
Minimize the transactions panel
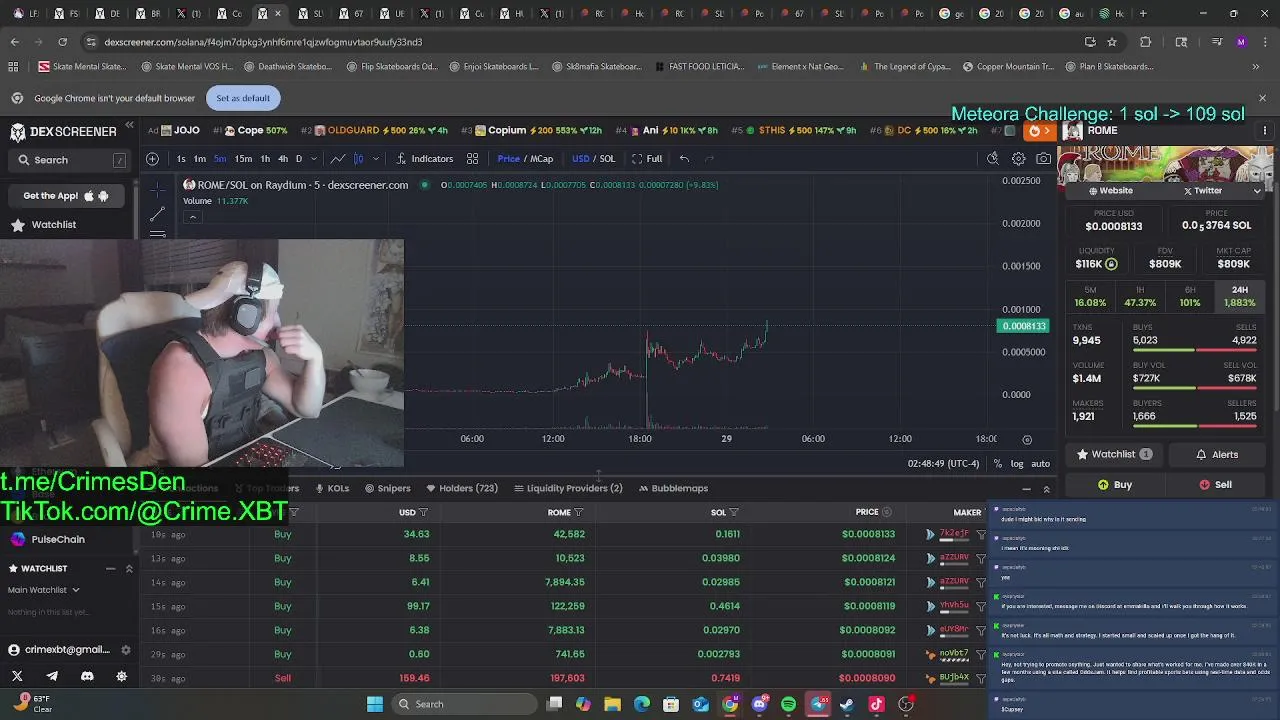pyautogui.click(x=1026, y=489)
